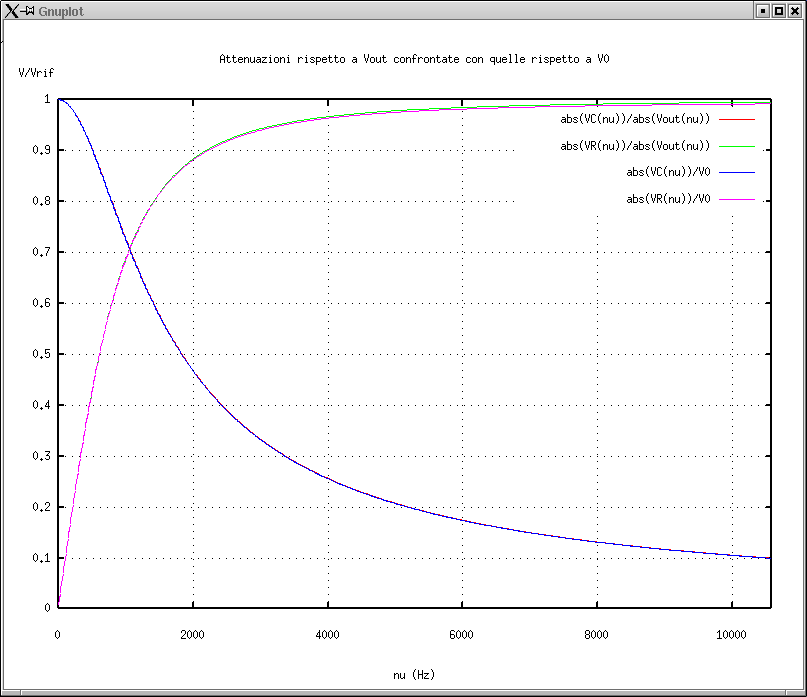Close the Gnuplot window
This screenshot has height=697, width=807.
click(795, 10)
